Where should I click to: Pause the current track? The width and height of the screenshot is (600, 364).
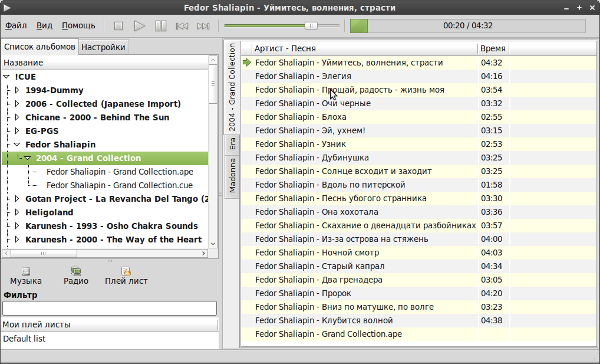pyautogui.click(x=160, y=26)
